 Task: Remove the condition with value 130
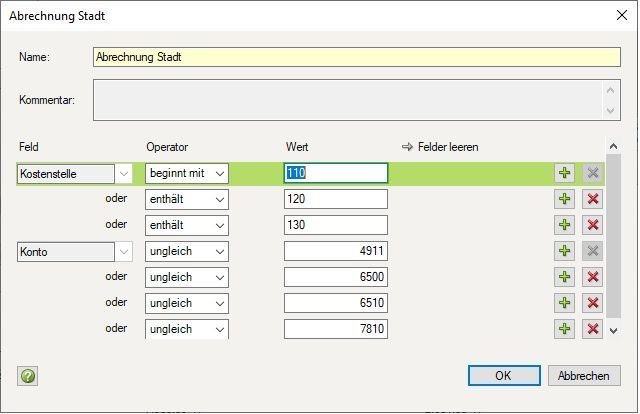click(x=593, y=225)
